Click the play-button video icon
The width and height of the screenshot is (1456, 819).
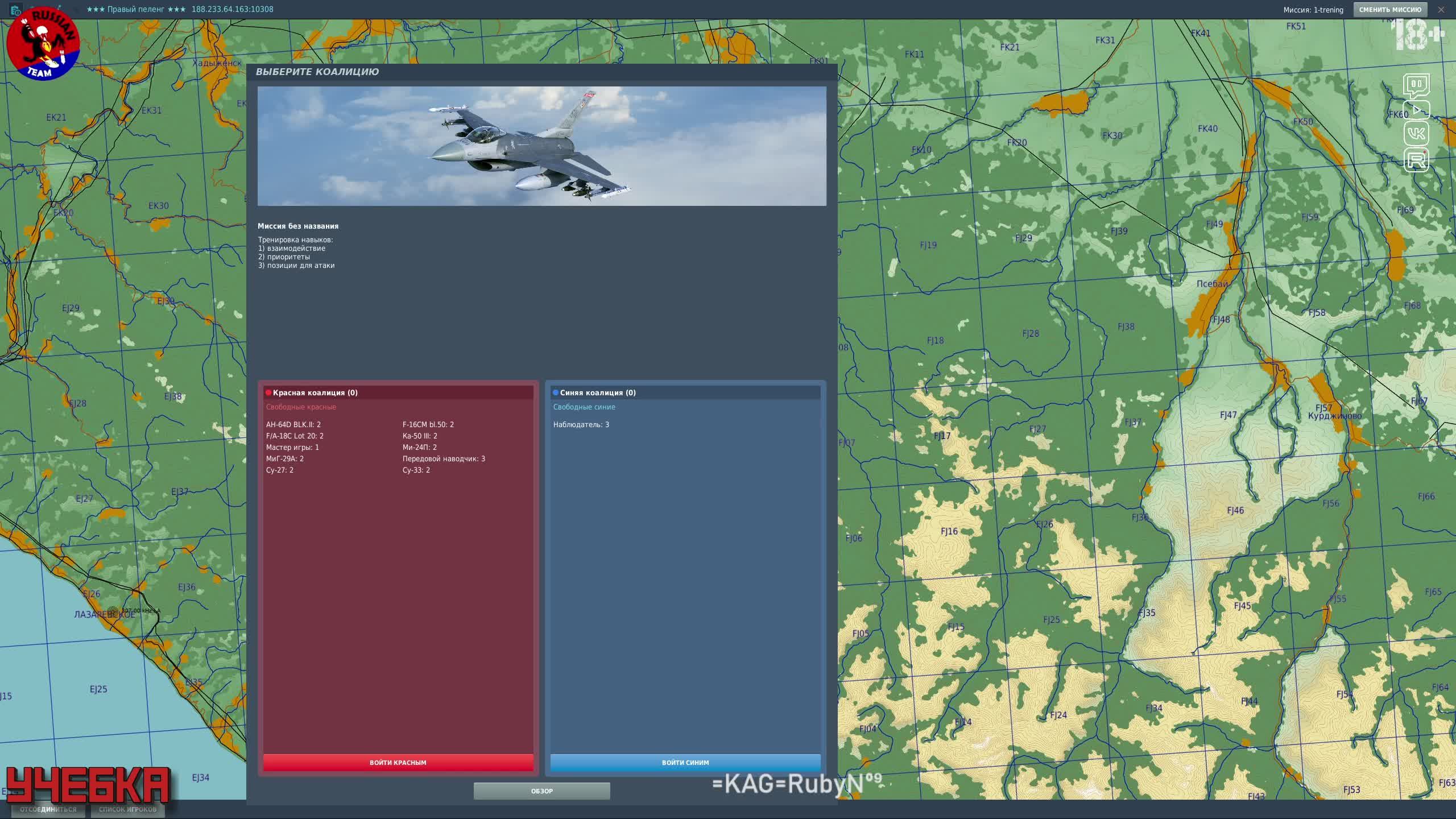coord(1416,110)
